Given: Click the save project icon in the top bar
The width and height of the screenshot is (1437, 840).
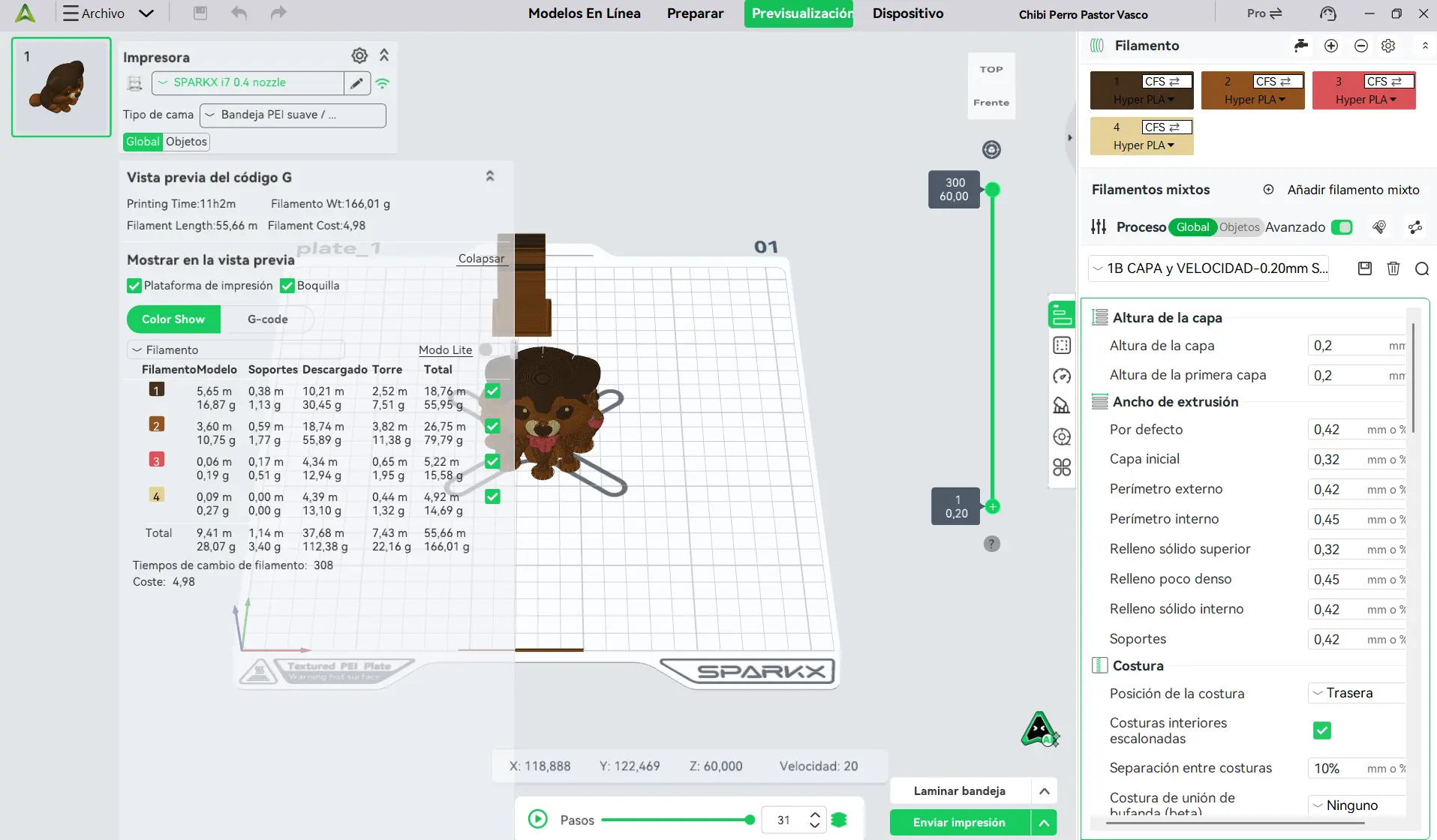Looking at the screenshot, I should [x=200, y=13].
